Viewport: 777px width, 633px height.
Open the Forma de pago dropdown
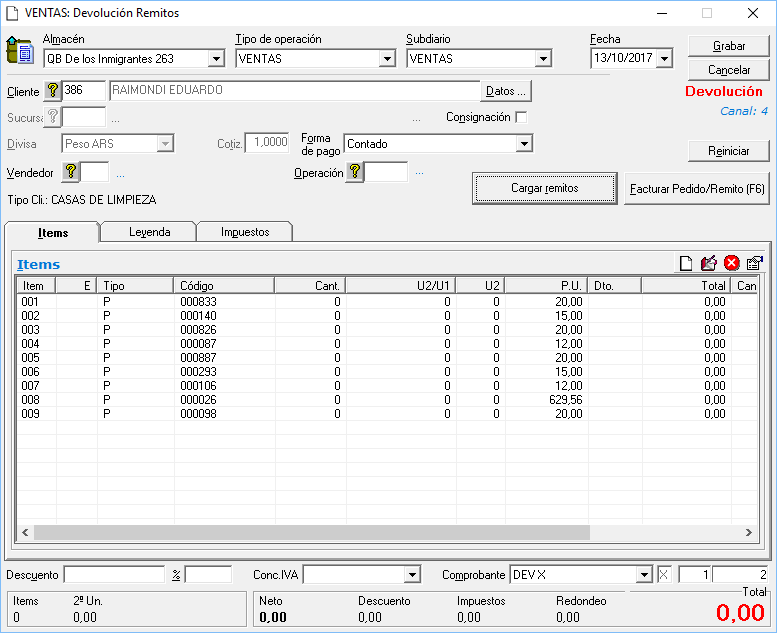(523, 144)
